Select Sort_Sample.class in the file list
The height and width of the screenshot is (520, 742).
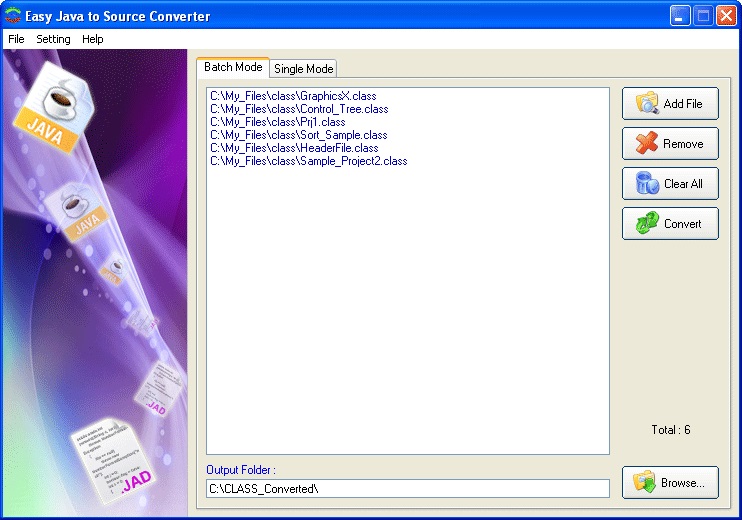(x=299, y=135)
